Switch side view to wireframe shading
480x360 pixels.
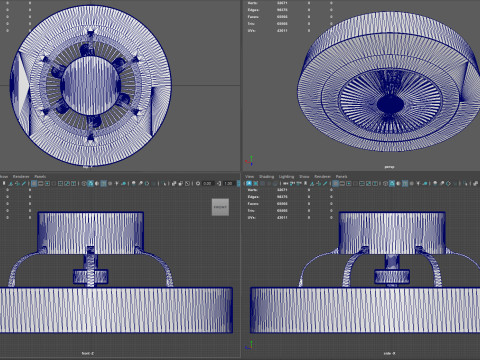tap(385, 184)
